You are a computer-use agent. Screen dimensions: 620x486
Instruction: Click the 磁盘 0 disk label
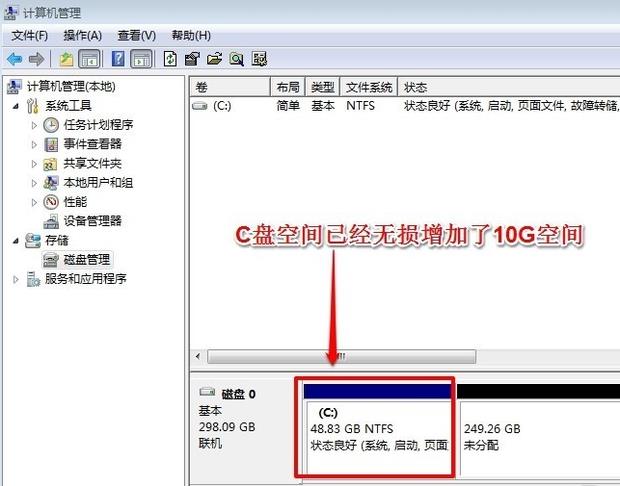[238, 394]
